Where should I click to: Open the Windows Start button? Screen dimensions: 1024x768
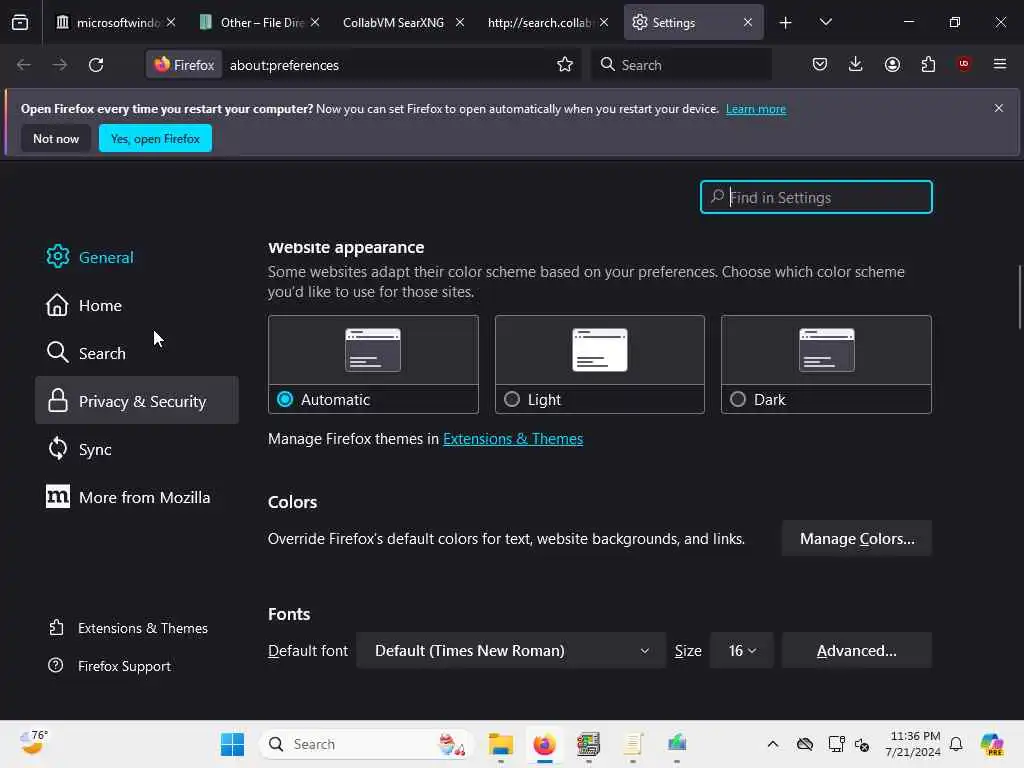click(232, 744)
